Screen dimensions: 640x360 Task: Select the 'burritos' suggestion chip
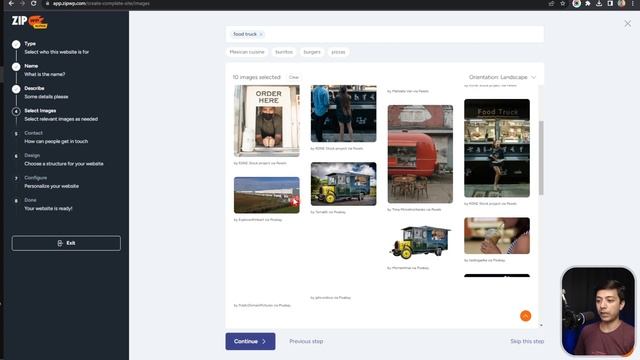284,52
